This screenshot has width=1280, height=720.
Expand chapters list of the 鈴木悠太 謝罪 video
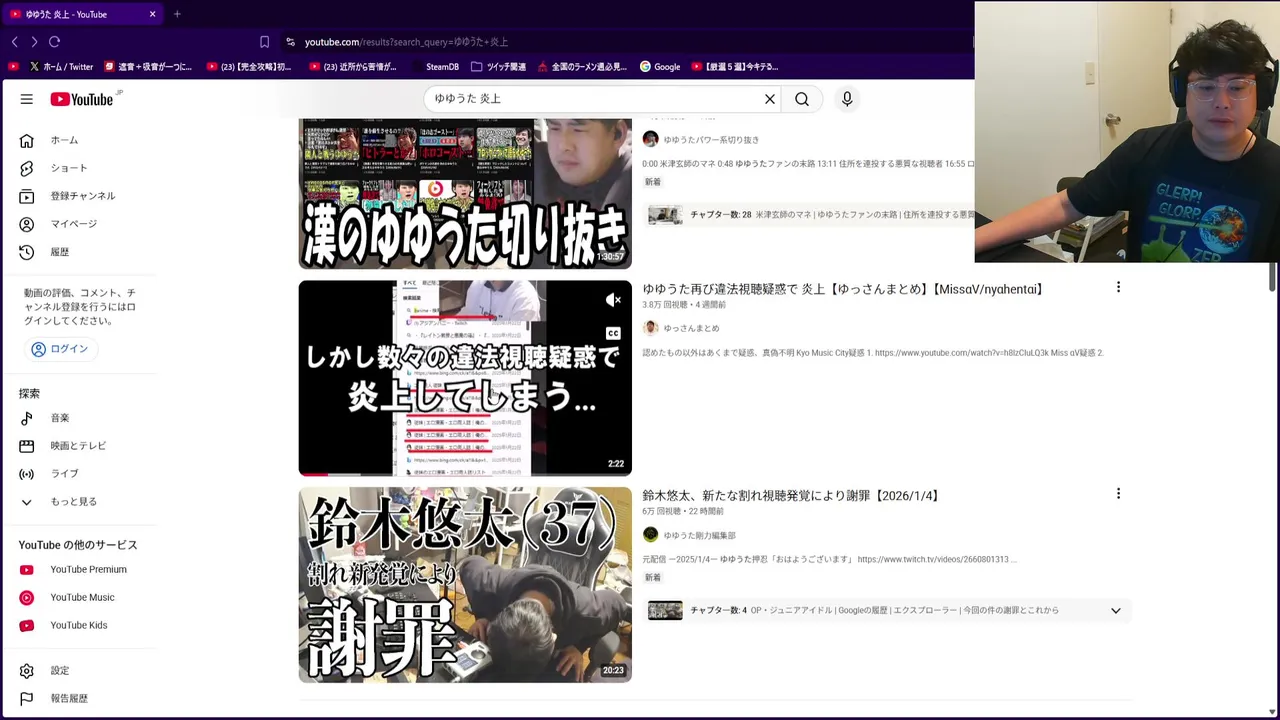click(x=1116, y=611)
